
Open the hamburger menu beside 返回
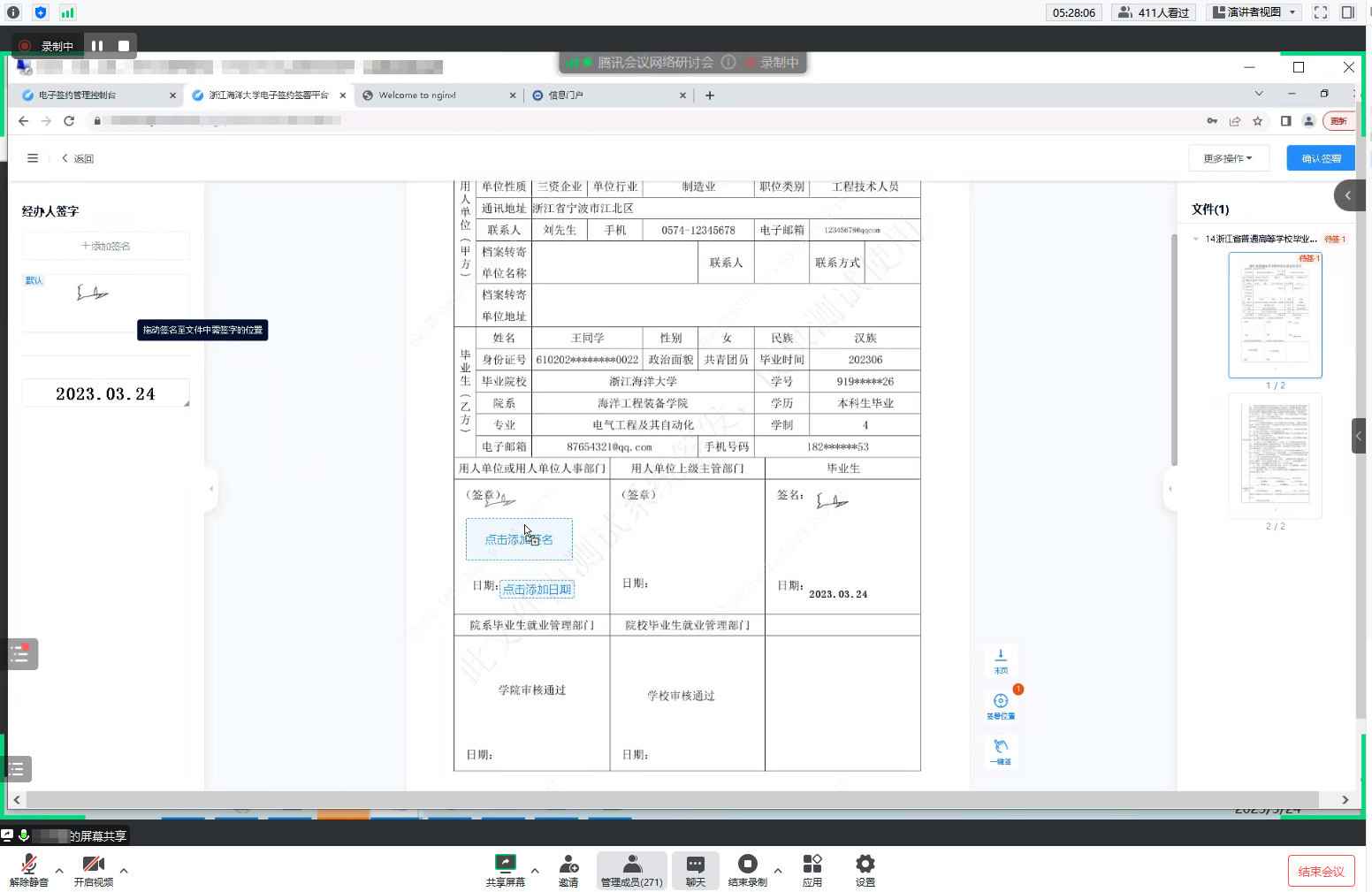(33, 158)
